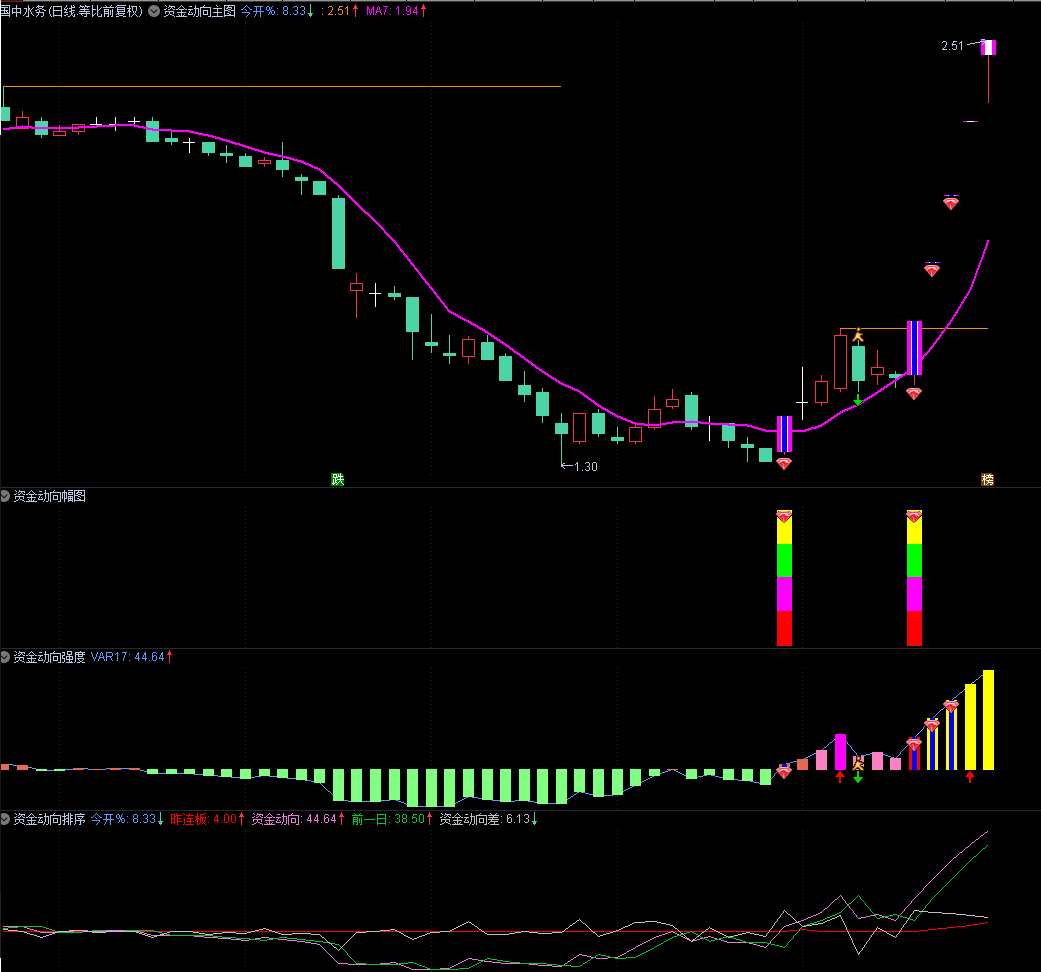This screenshot has width=1041, height=972.
Task: Click the brown 榜 badge at bottom right
Action: (x=987, y=480)
